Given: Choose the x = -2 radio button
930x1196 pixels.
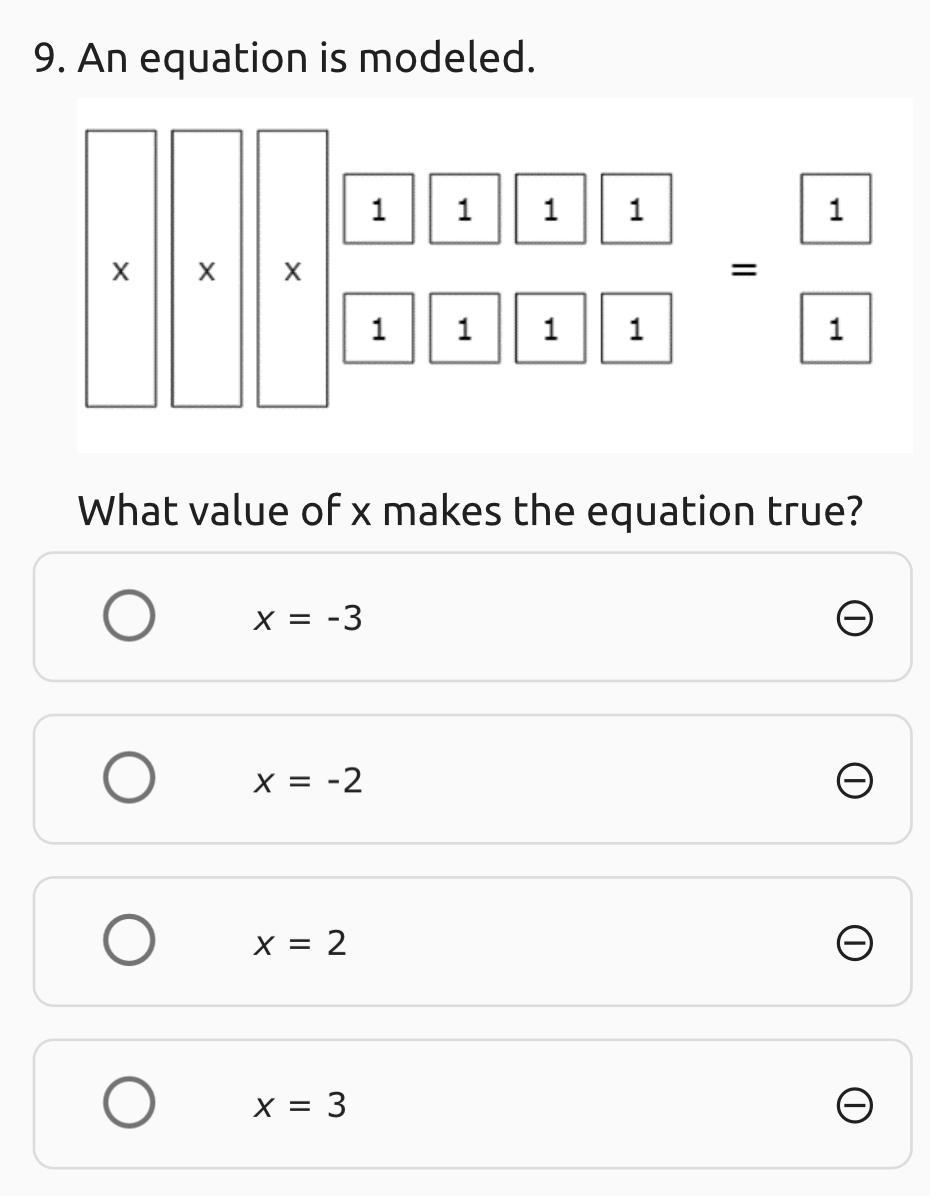Looking at the screenshot, I should pyautogui.click(x=129, y=777).
